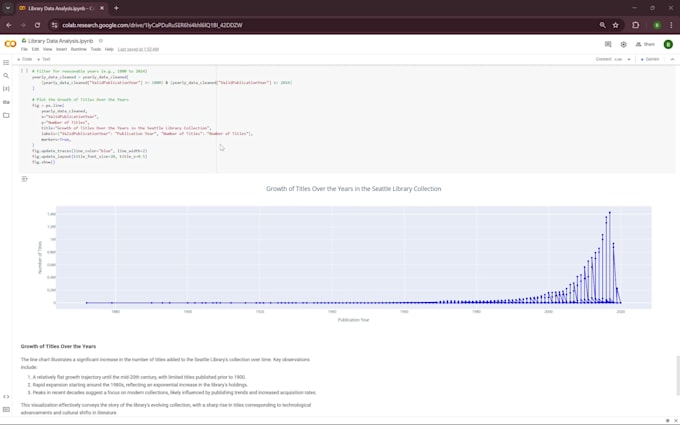Click the bold Growth of Titles heading
The width and height of the screenshot is (680, 425).
(x=58, y=347)
